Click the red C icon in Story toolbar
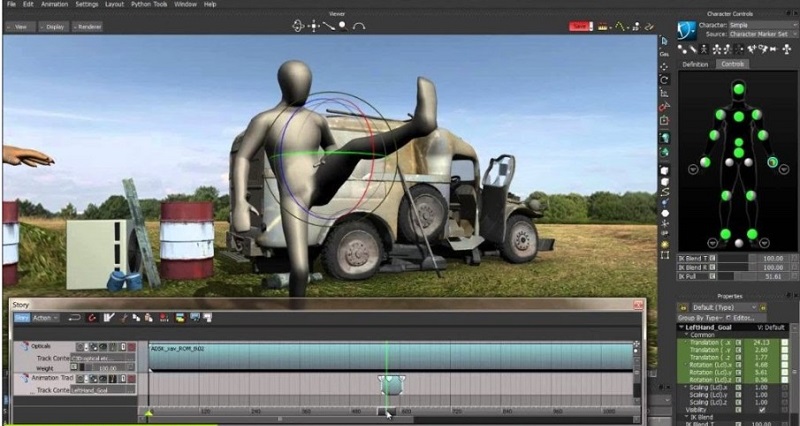This screenshot has width=800, height=426. [x=92, y=318]
